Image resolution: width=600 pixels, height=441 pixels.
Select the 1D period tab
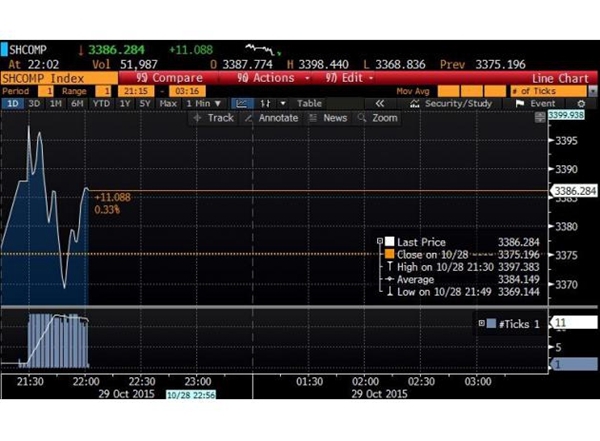coord(13,103)
